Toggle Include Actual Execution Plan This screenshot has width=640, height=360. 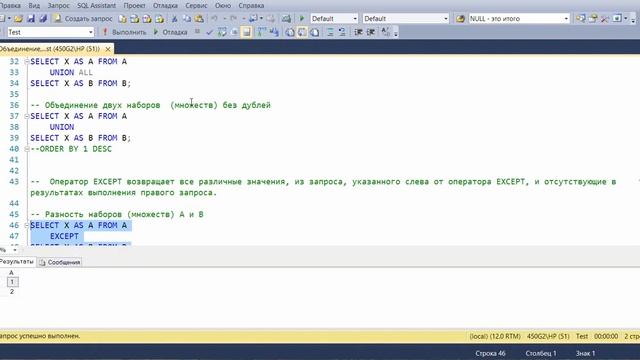pyautogui.click(x=262, y=32)
